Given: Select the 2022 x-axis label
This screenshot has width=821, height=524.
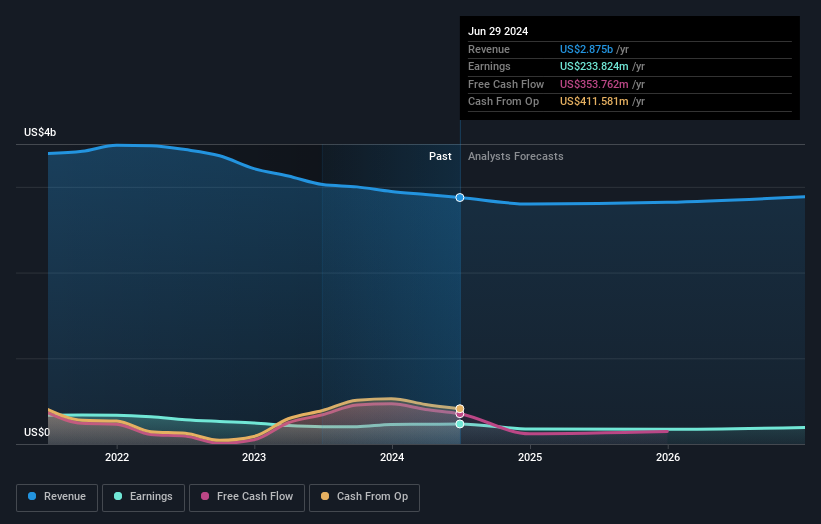Looking at the screenshot, I should pyautogui.click(x=117, y=457).
